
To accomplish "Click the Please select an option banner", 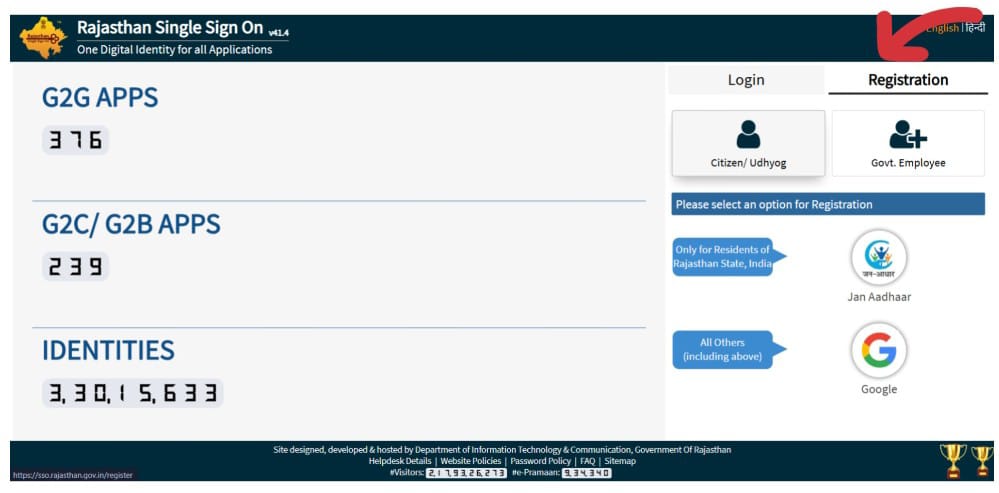I will tap(828, 204).
